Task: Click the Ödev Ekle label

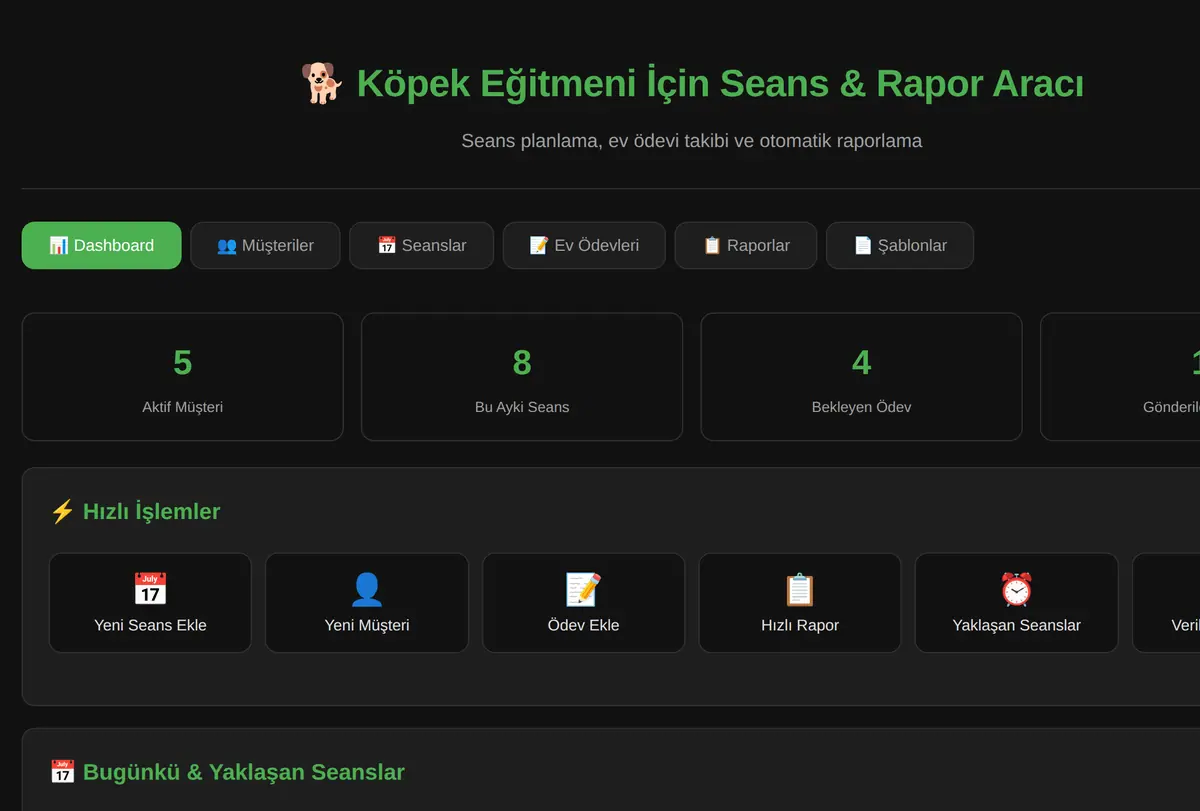Action: point(583,625)
